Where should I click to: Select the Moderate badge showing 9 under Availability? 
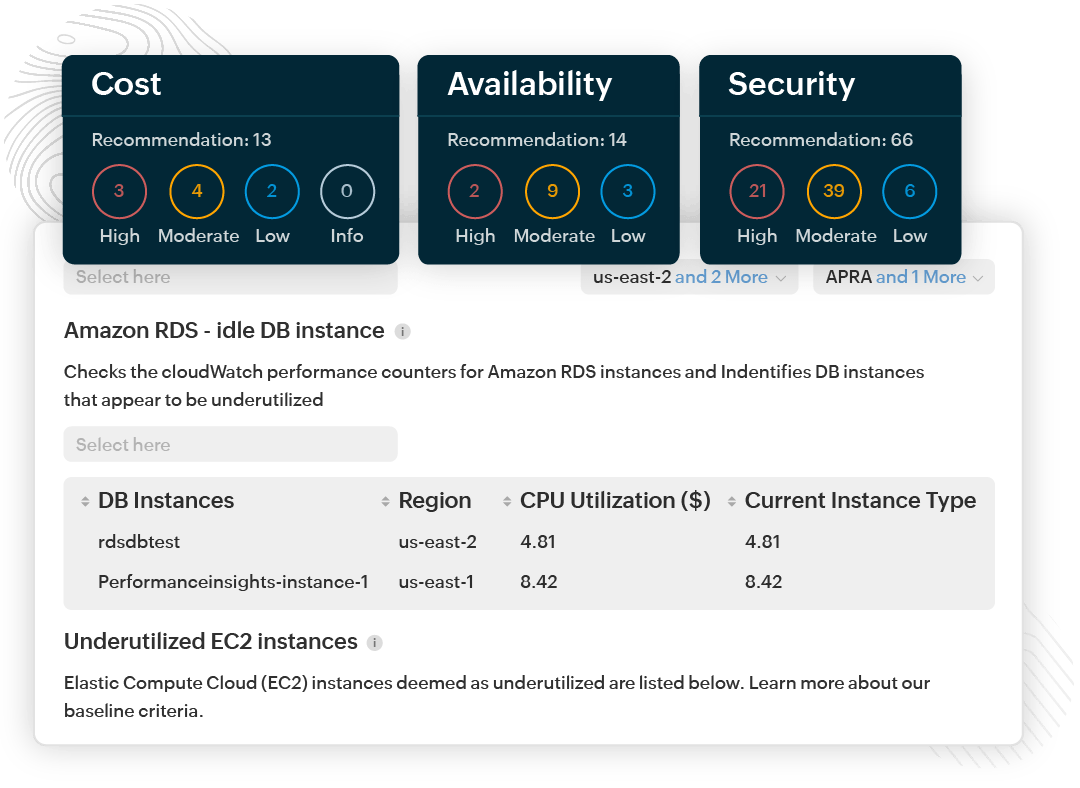[552, 191]
